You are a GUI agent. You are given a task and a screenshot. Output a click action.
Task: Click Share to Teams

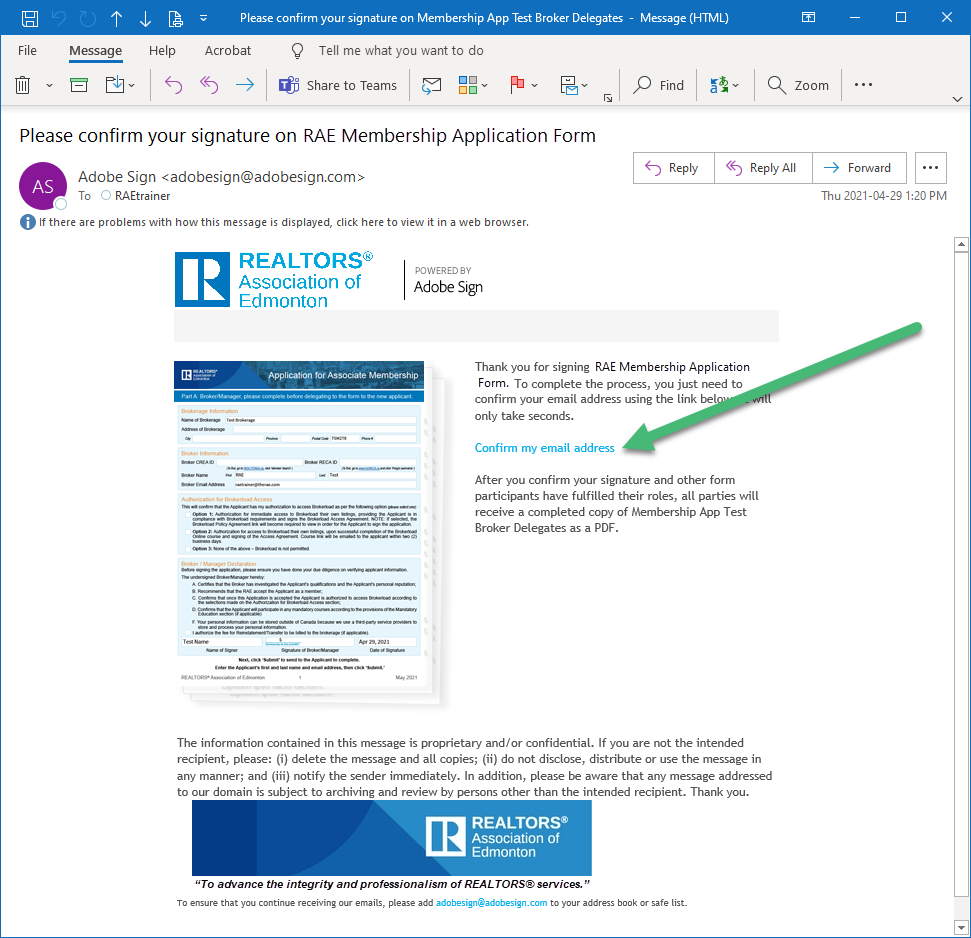pyautogui.click(x=337, y=85)
